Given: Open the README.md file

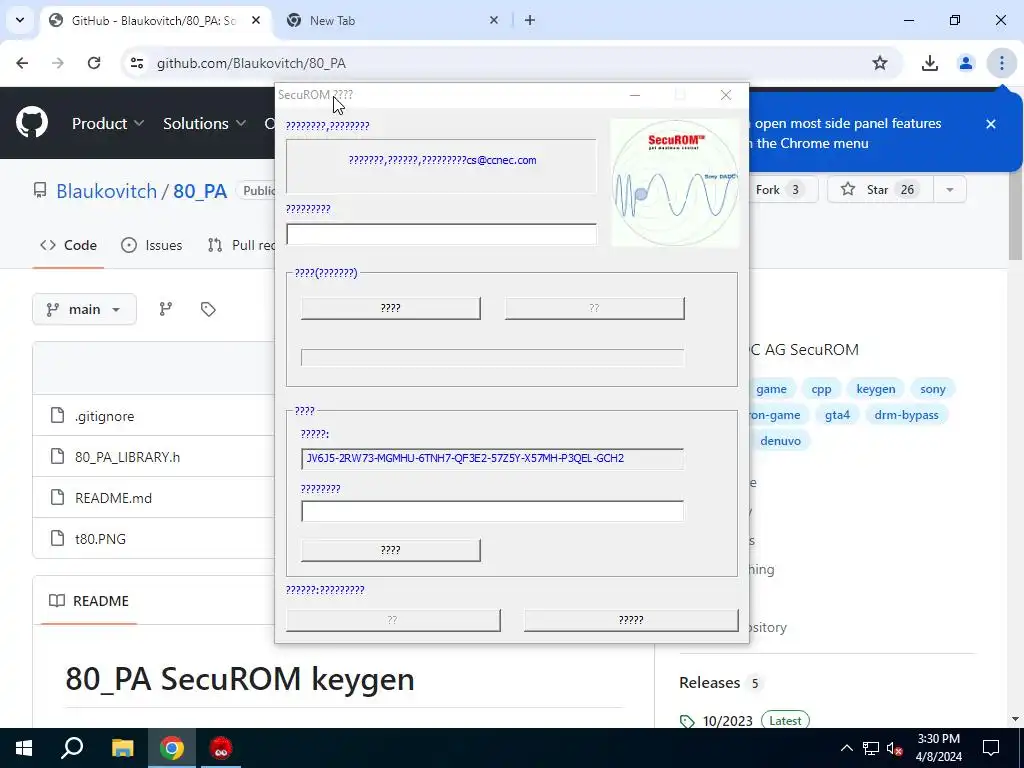Looking at the screenshot, I should tap(113, 498).
